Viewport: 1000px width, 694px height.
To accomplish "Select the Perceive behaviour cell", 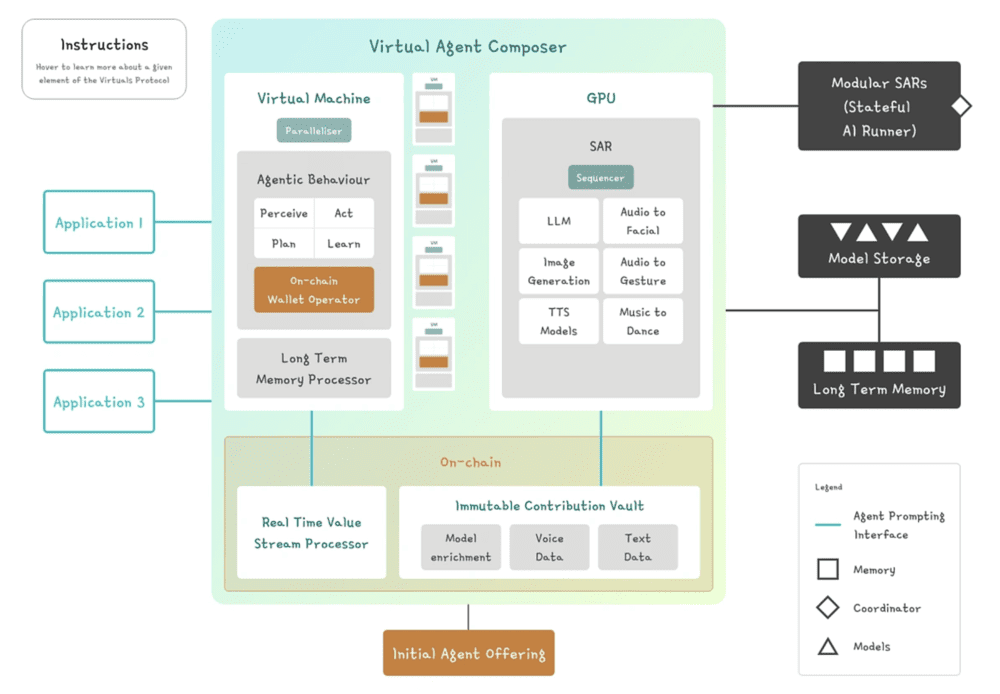I will point(284,213).
